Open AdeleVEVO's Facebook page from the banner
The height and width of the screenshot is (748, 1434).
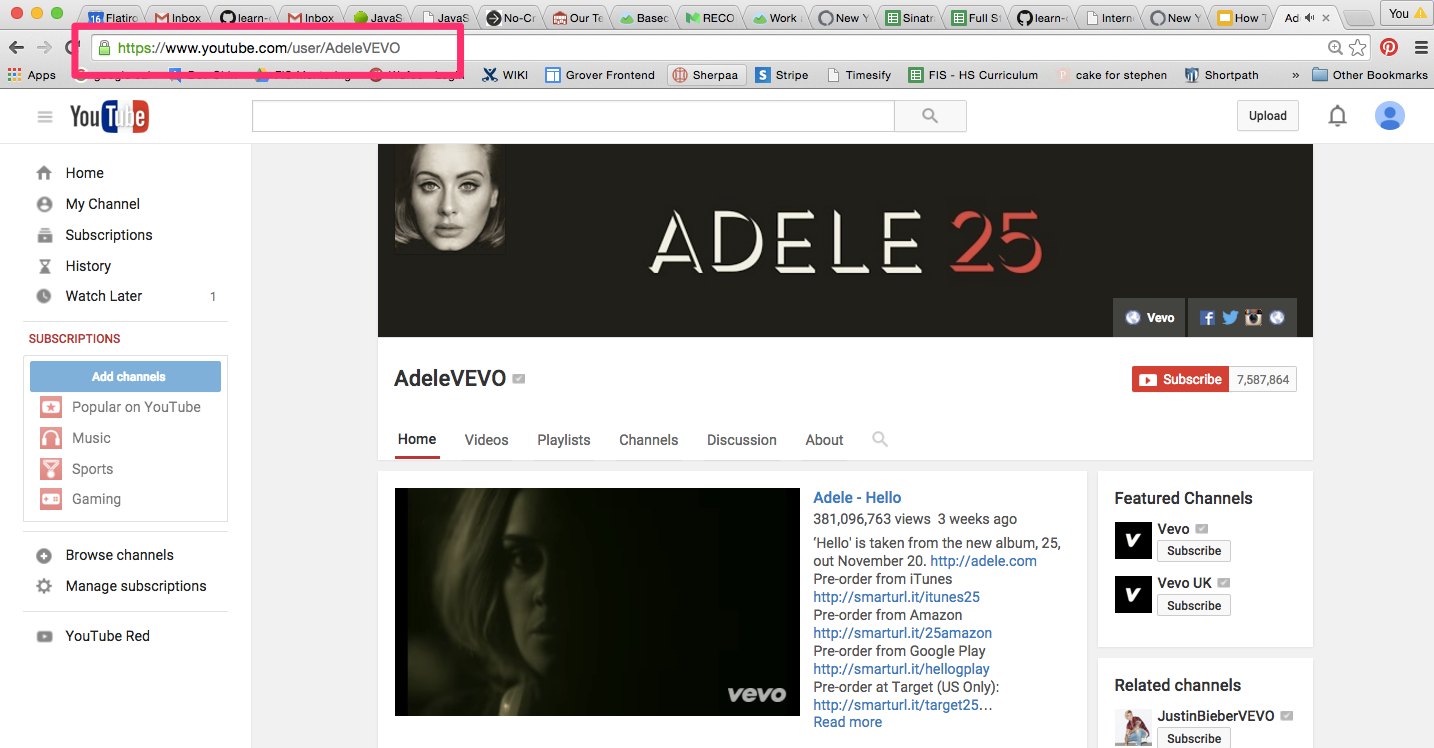(1207, 317)
